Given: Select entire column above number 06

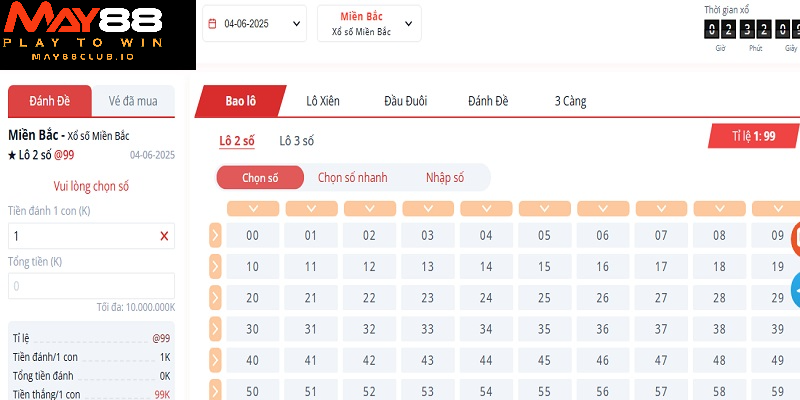Looking at the screenshot, I should pyautogui.click(x=602, y=209).
